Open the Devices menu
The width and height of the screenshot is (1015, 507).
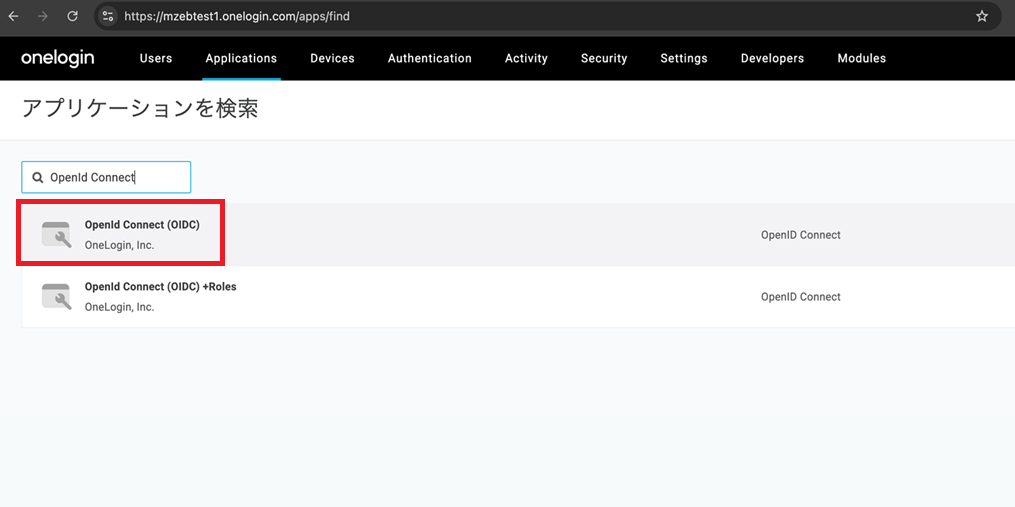pyautogui.click(x=332, y=59)
